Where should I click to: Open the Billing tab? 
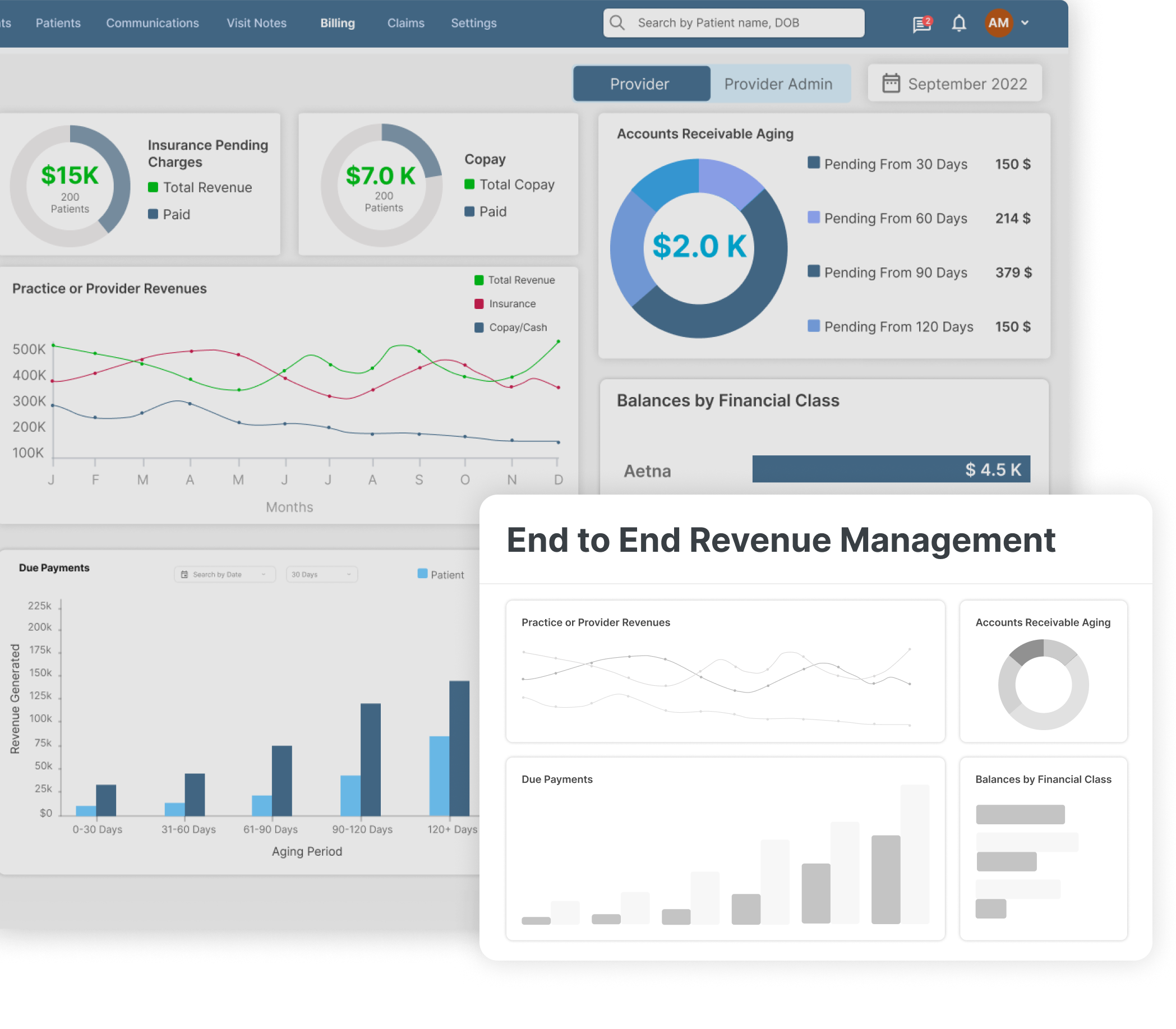337,23
